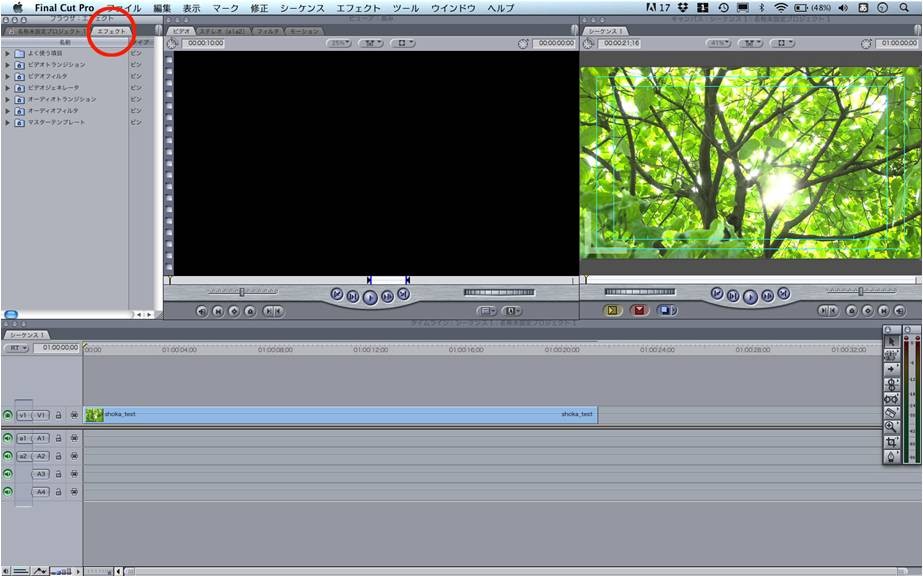
Task: Open the Viewer zoom percentage dropdown
Action: [339, 43]
